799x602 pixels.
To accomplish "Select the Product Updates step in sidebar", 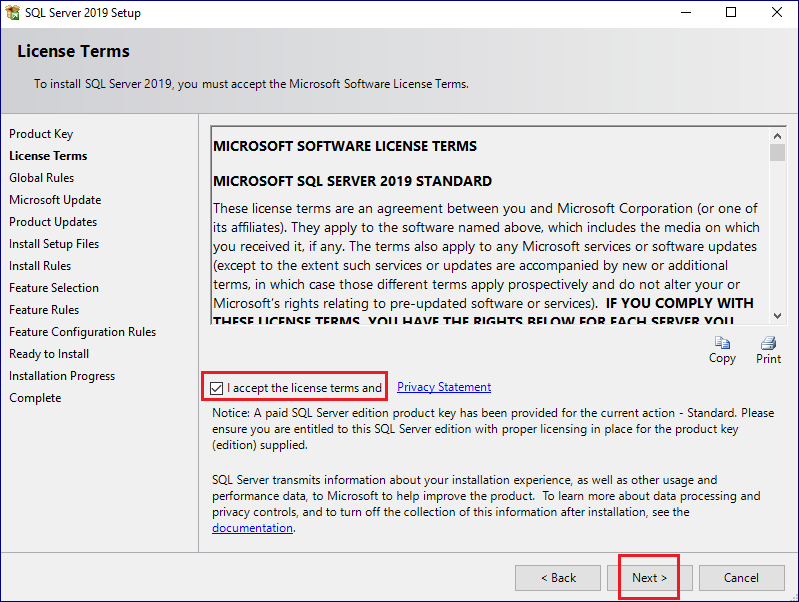I will 53,222.
